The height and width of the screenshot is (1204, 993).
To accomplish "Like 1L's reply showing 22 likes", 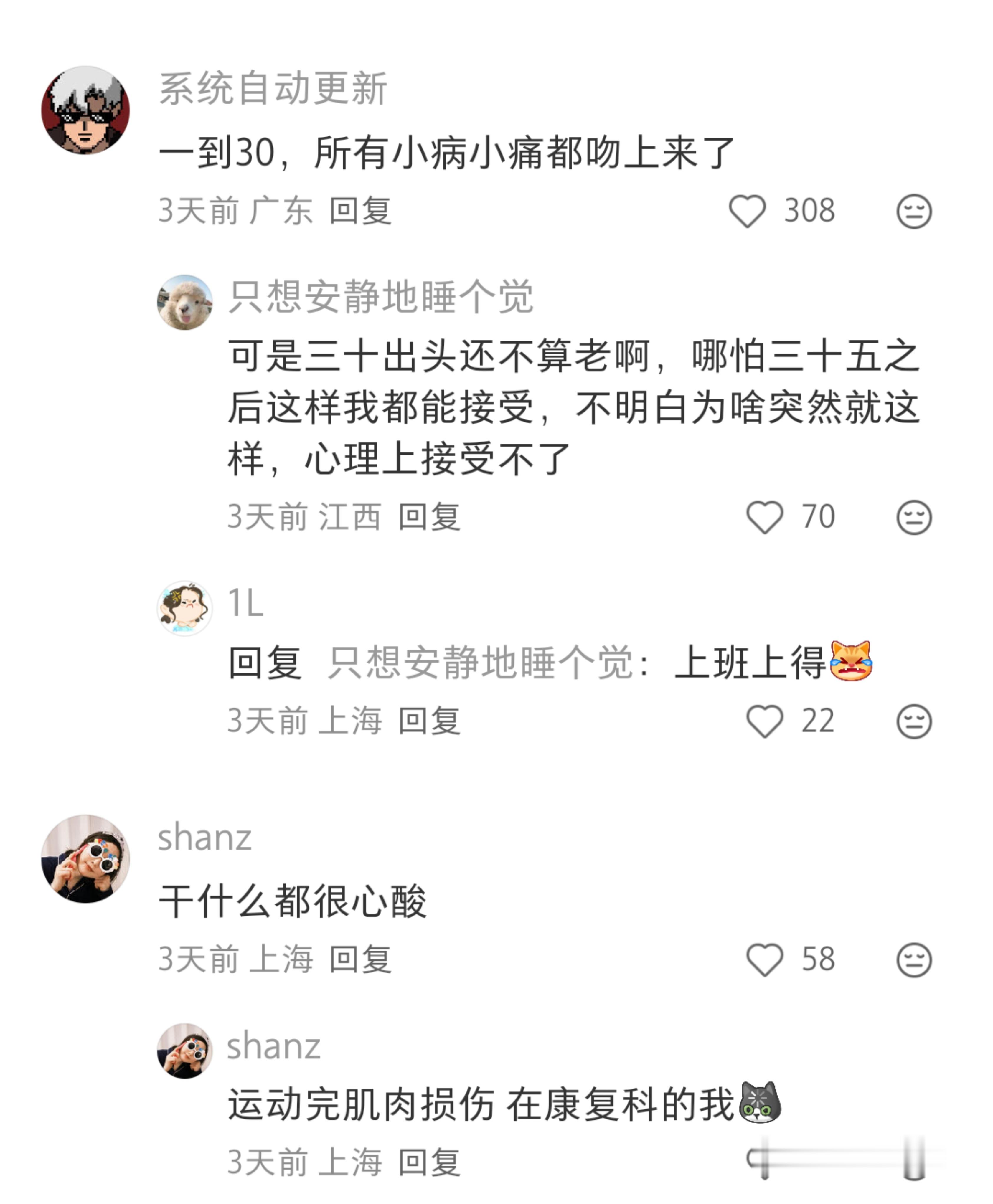I will tap(765, 721).
